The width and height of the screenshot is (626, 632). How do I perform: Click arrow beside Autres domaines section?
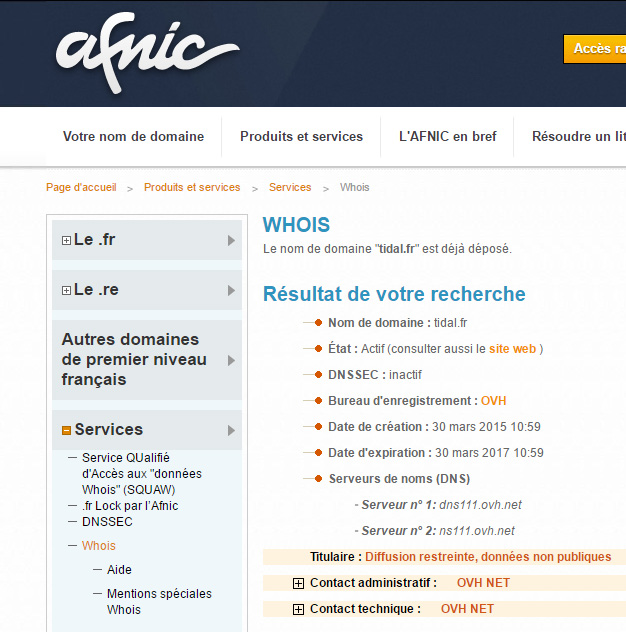click(x=231, y=360)
